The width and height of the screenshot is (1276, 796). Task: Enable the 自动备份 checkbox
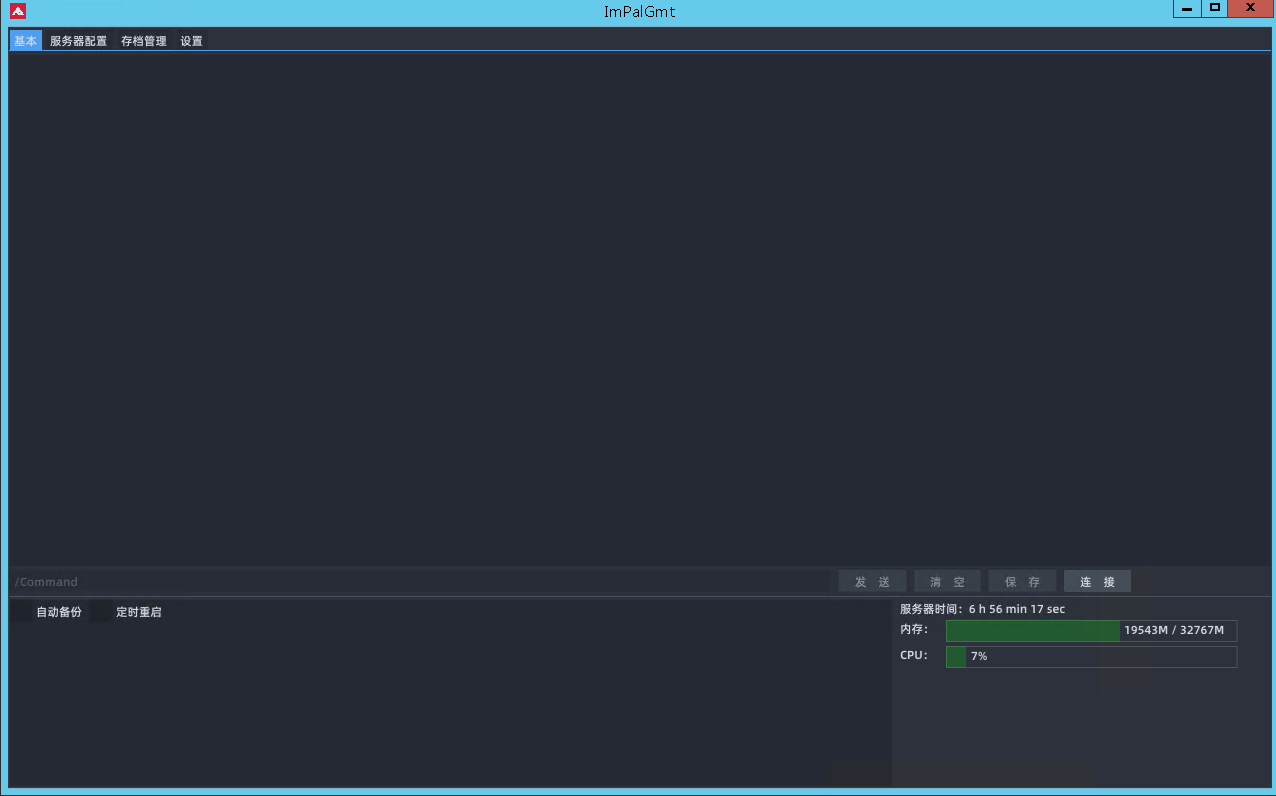click(x=22, y=612)
